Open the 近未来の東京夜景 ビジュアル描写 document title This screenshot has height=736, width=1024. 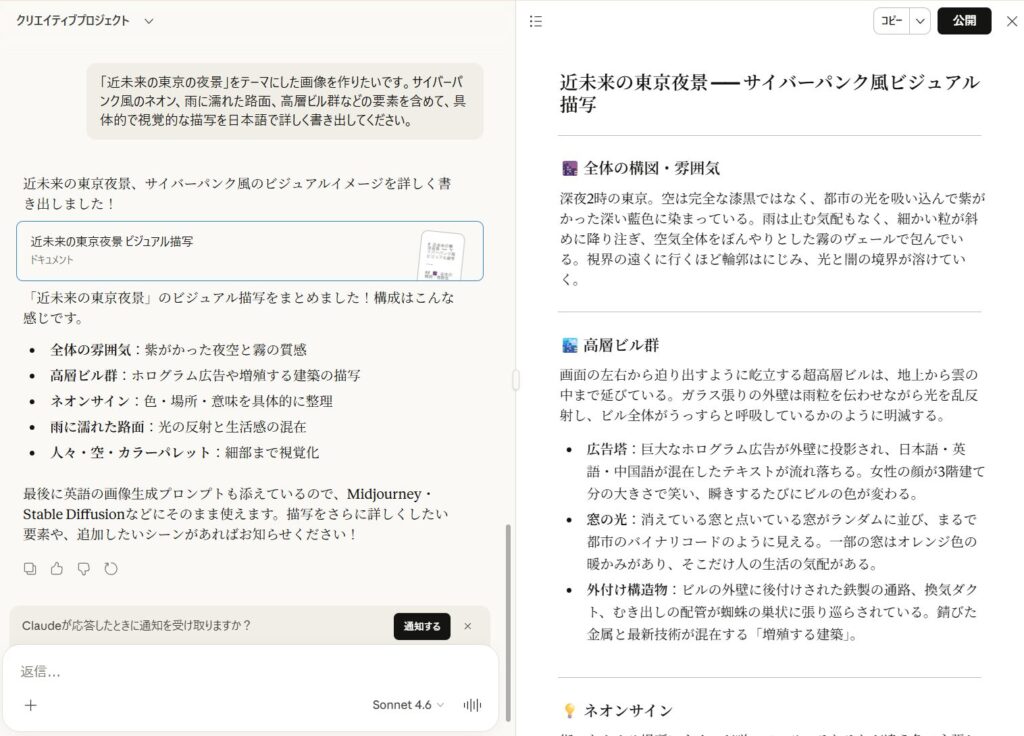coord(112,242)
